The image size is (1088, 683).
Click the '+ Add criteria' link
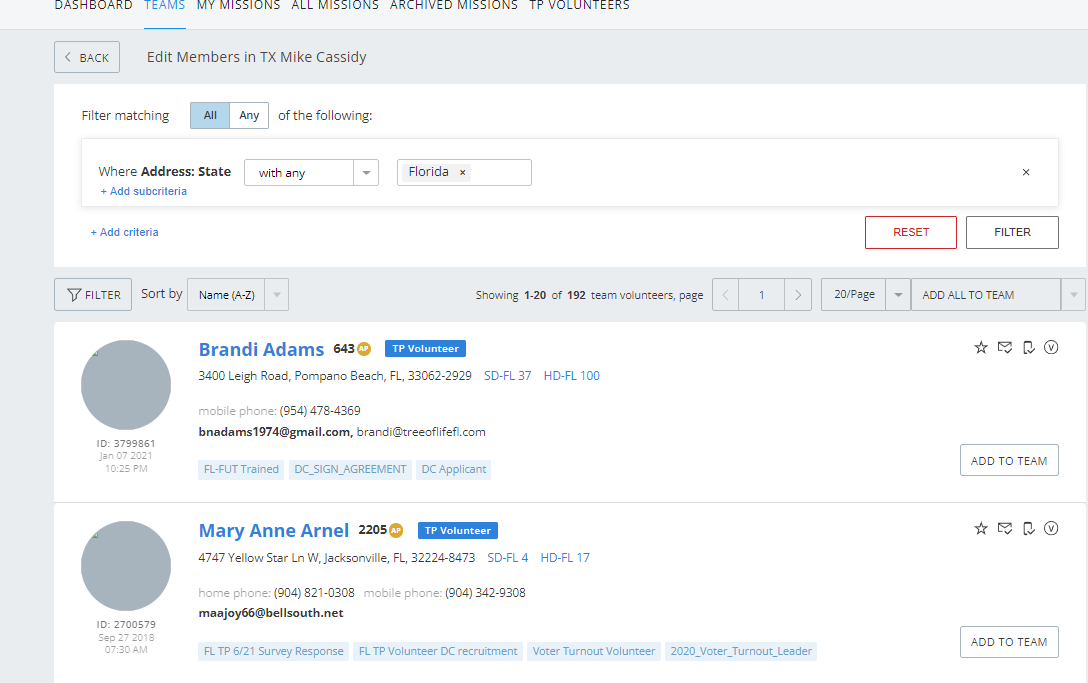124,232
